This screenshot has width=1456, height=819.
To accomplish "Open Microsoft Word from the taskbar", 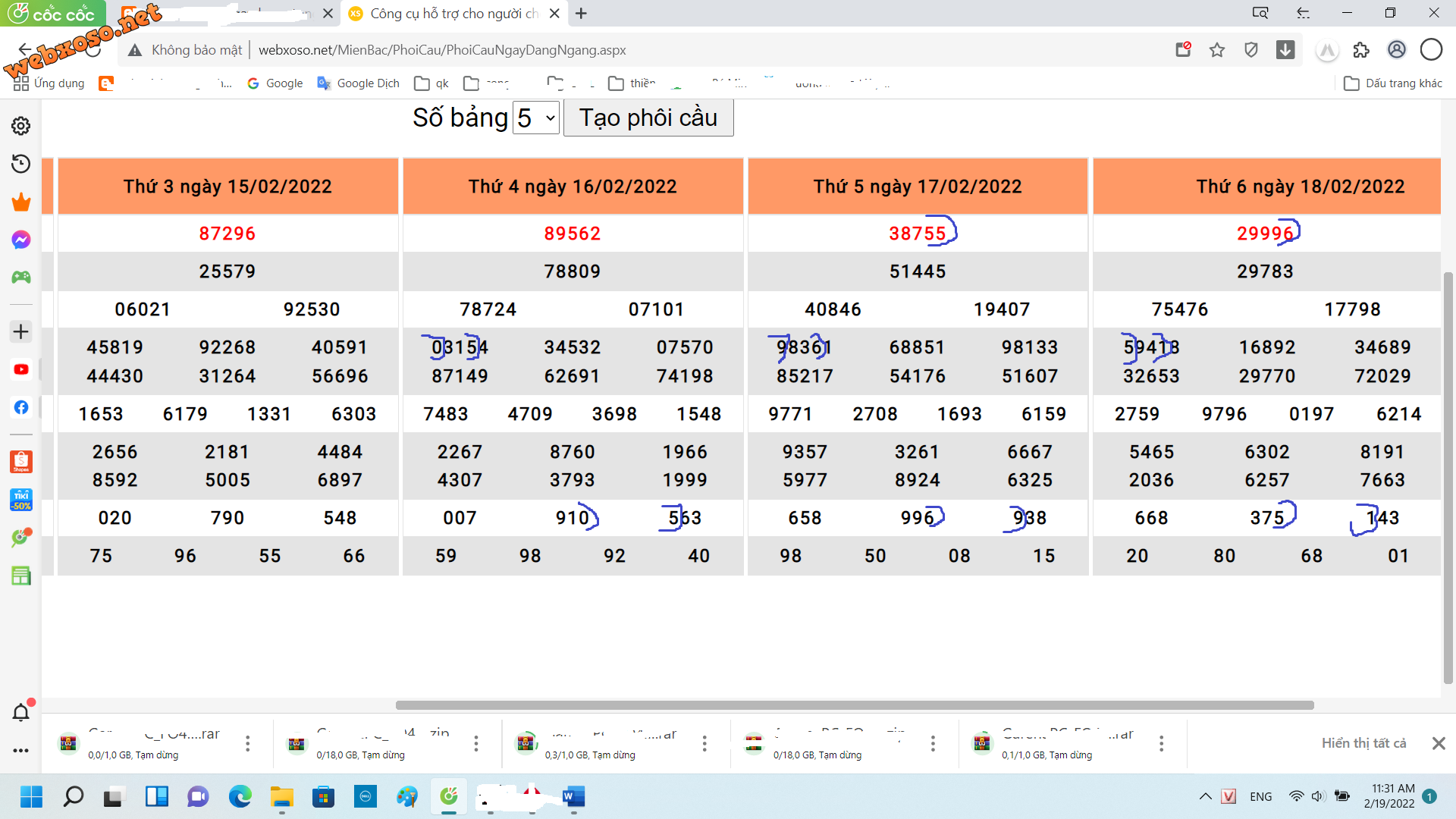I will [573, 796].
